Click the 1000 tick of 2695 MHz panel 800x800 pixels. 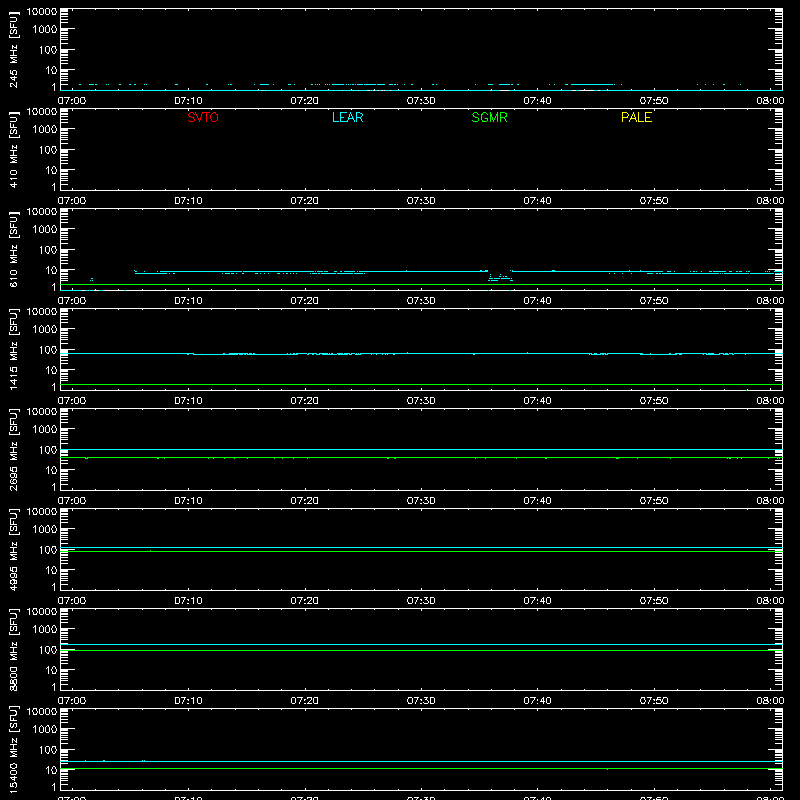[x=45, y=430]
